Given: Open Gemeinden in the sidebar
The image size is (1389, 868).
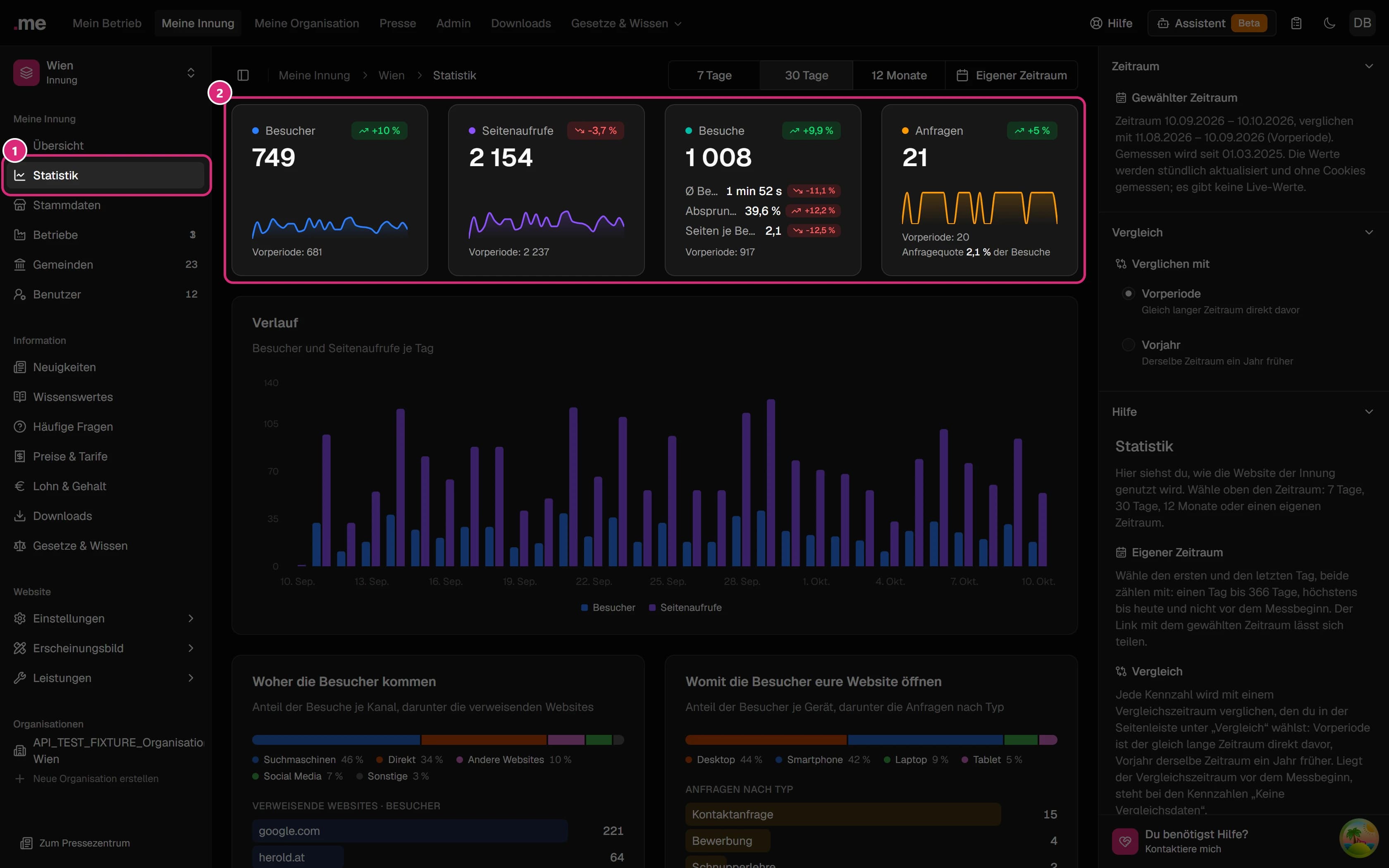Looking at the screenshot, I should tap(106, 265).
